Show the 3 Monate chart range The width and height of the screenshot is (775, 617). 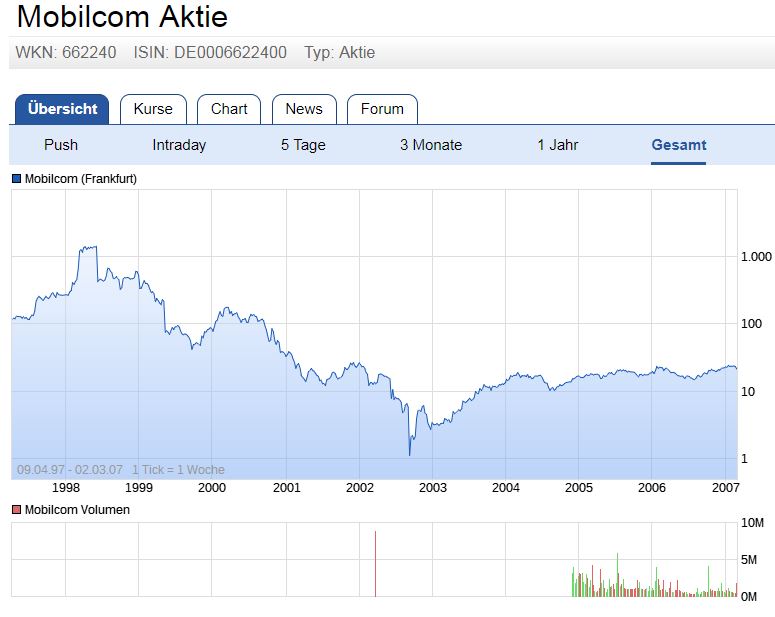431,145
